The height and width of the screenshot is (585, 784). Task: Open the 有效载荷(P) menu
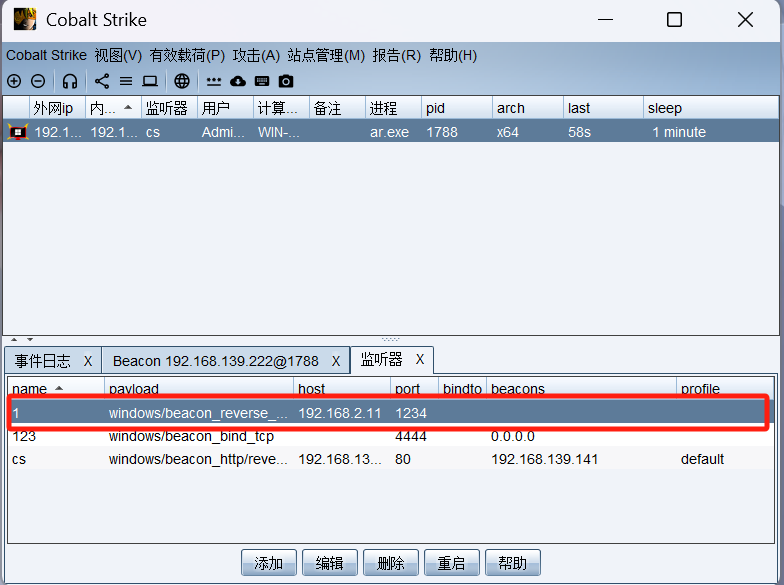pyautogui.click(x=188, y=55)
